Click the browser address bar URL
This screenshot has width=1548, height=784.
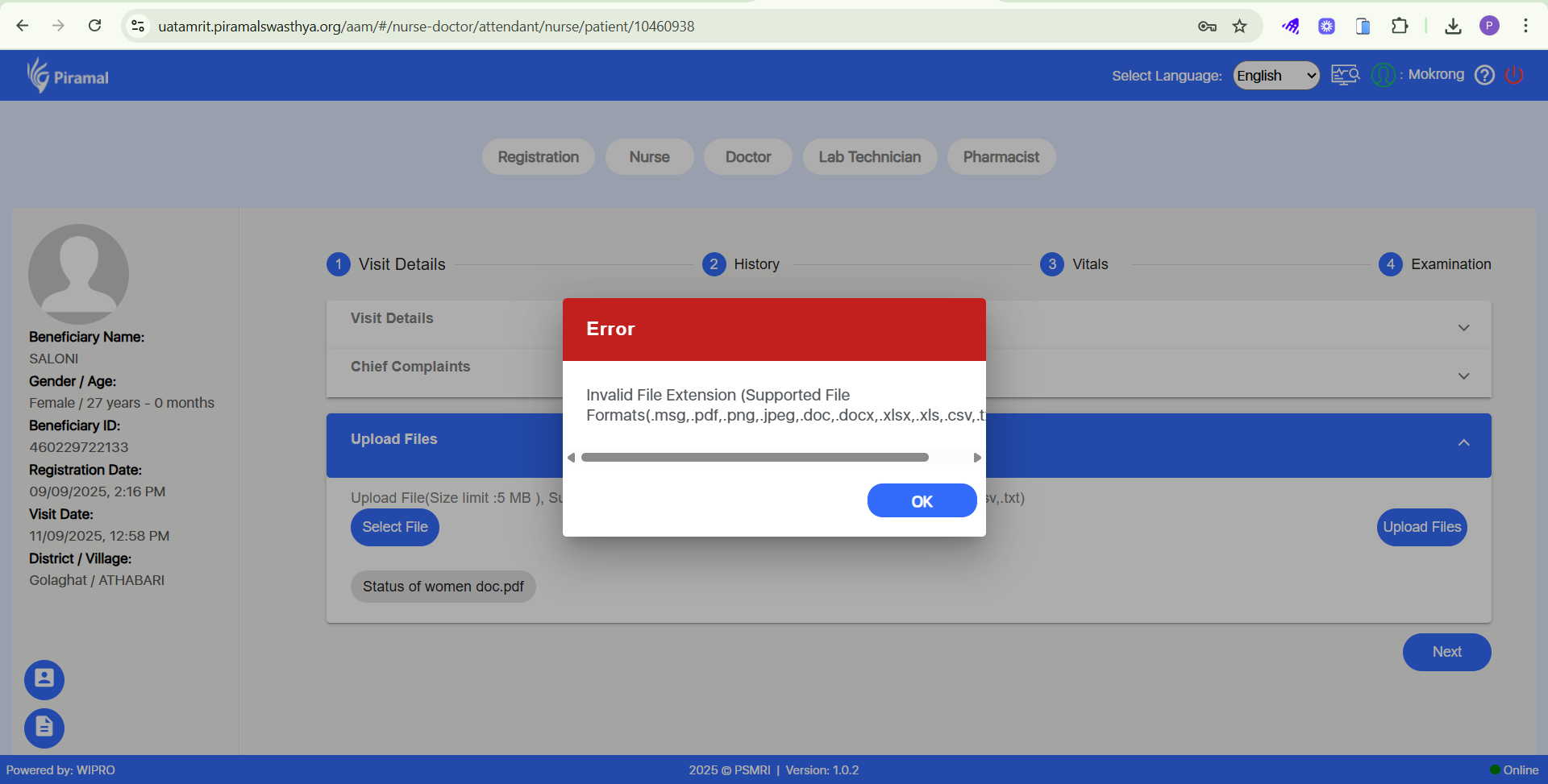click(x=426, y=27)
